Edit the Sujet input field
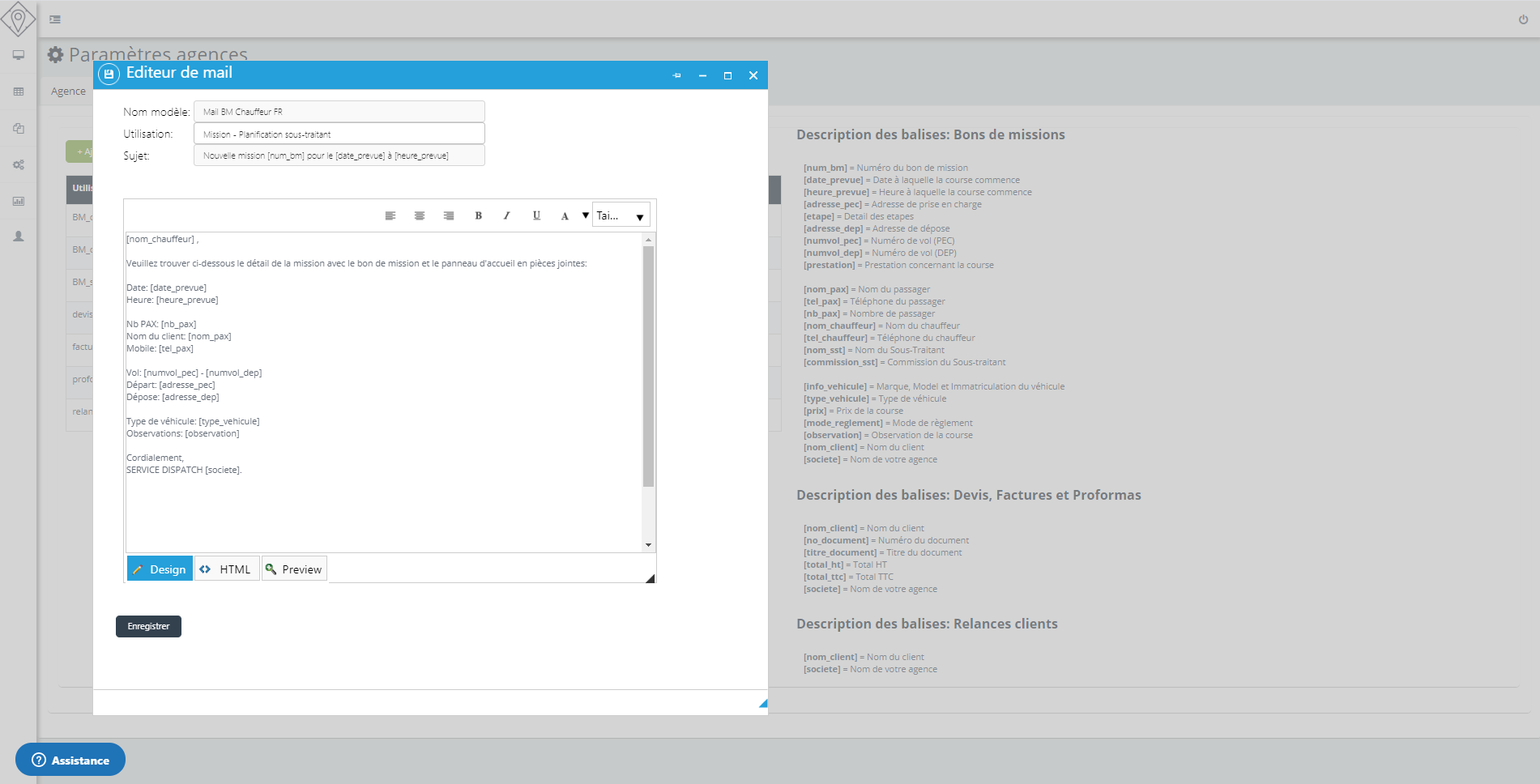1540x784 pixels. point(339,155)
